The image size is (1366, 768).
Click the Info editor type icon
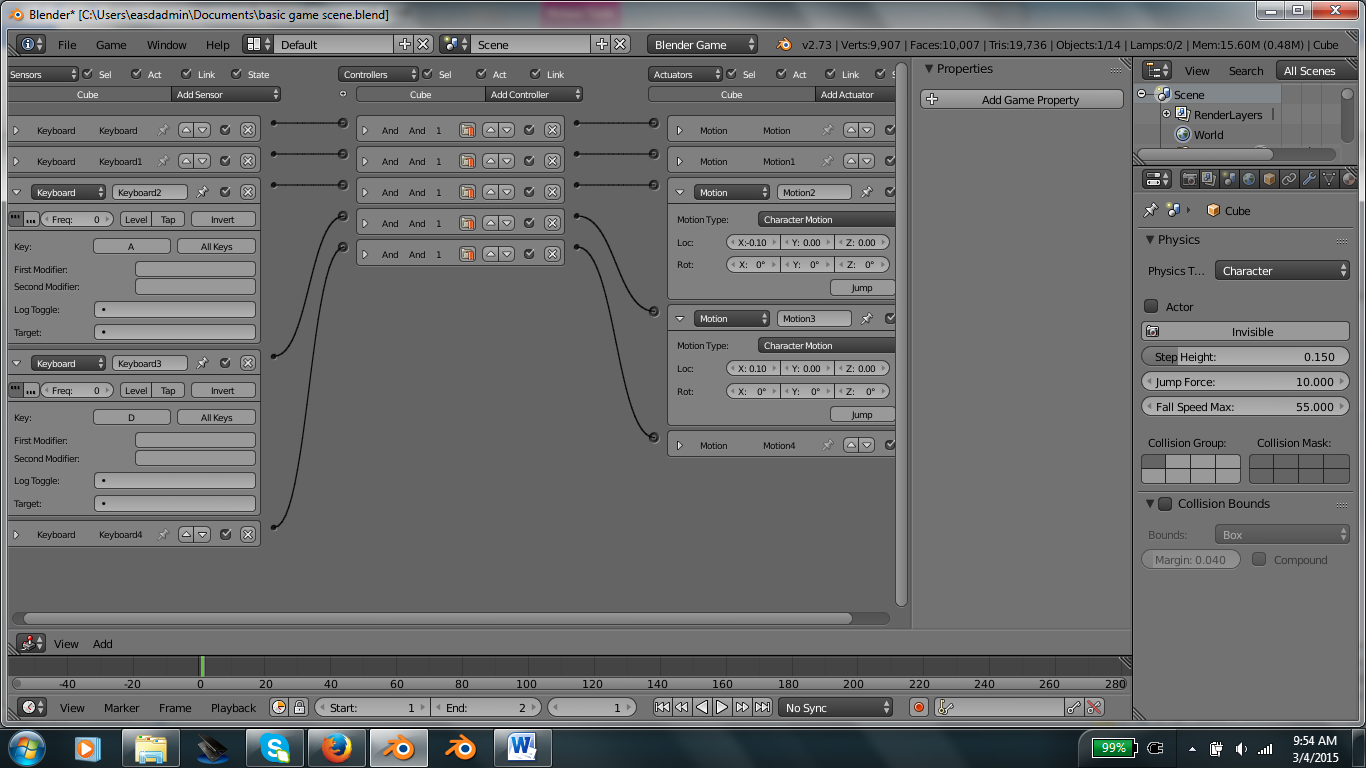coord(31,44)
